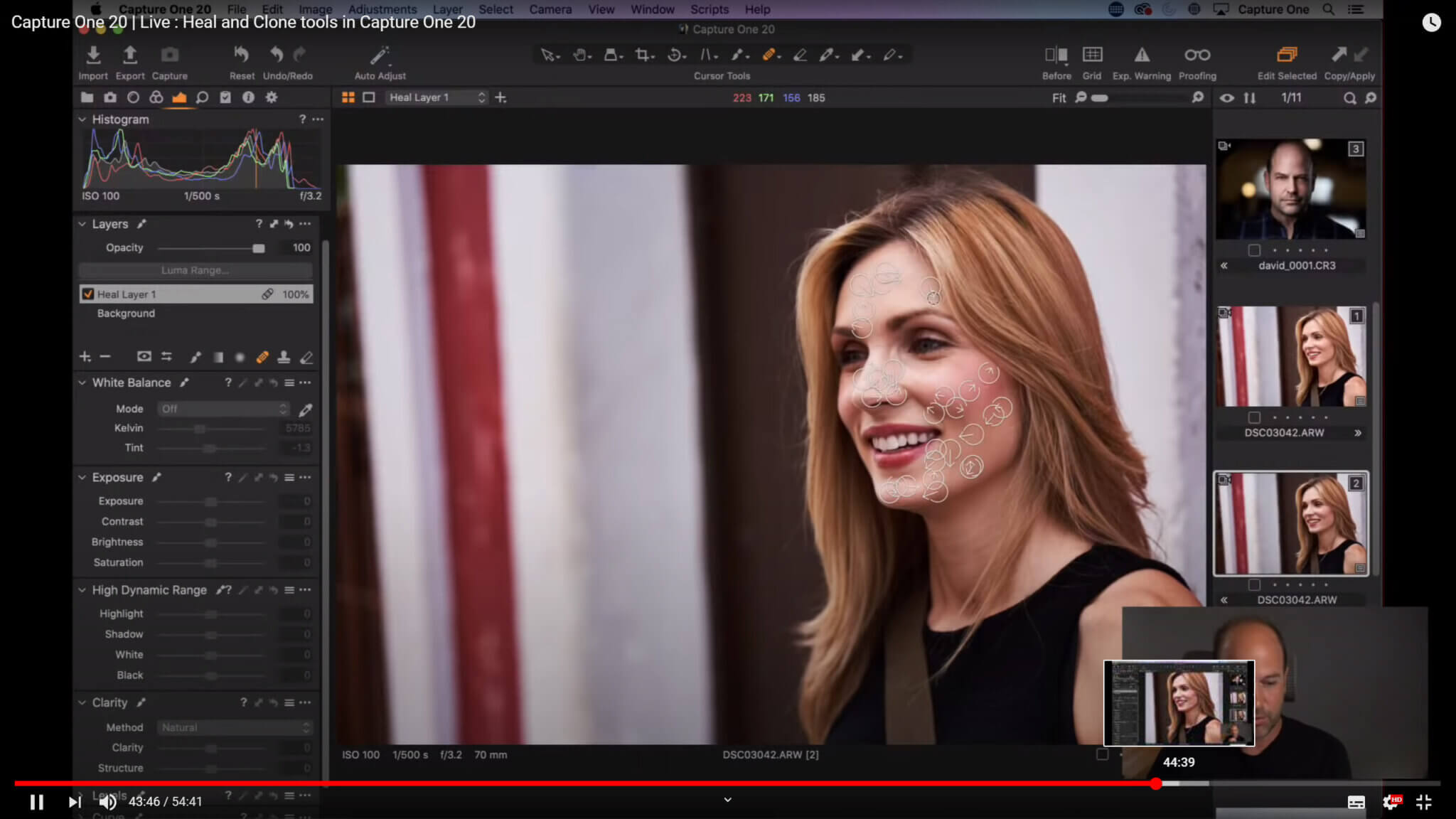Open Clarity Method dropdown
1456x819 pixels.
click(x=235, y=727)
